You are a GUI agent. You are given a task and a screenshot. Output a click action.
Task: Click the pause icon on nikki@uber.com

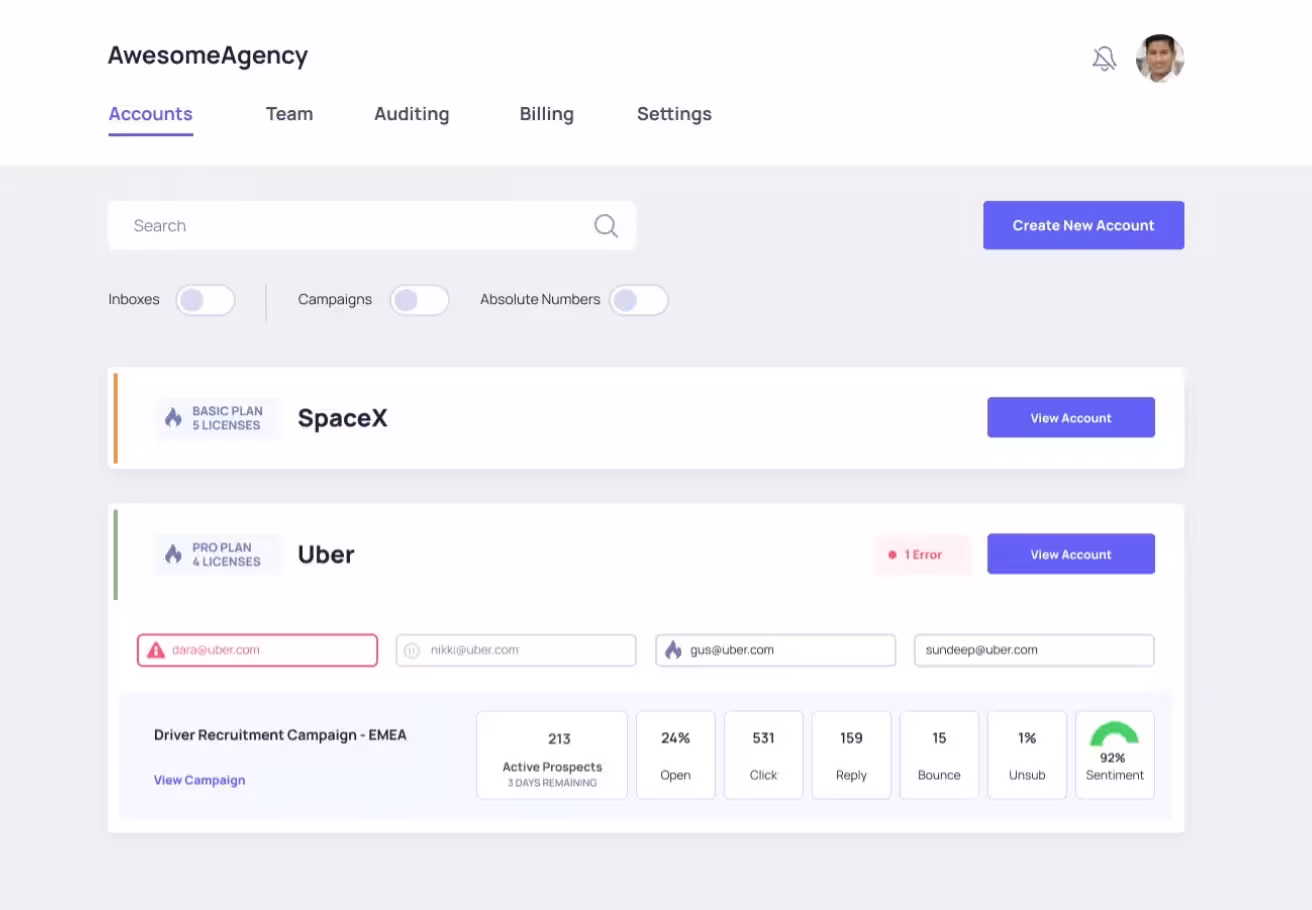coord(411,650)
